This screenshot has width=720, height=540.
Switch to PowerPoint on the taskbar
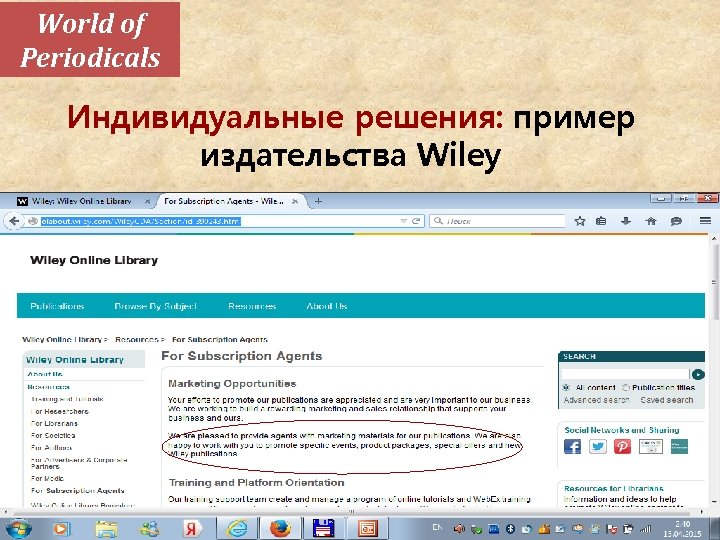(x=367, y=529)
